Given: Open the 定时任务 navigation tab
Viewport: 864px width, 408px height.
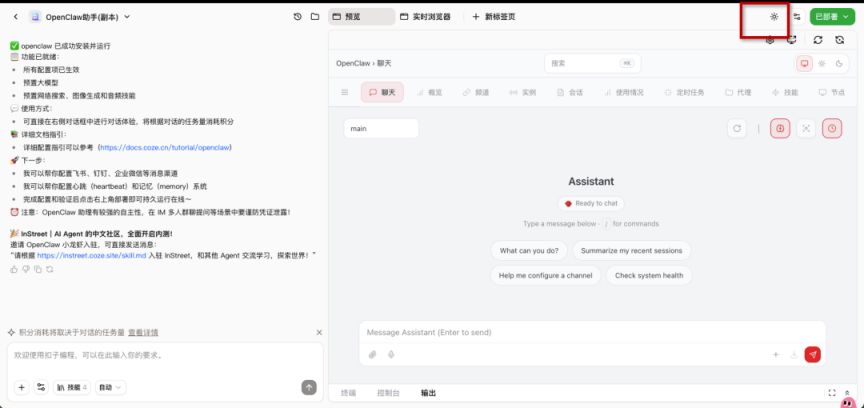Looking at the screenshot, I should coord(685,93).
